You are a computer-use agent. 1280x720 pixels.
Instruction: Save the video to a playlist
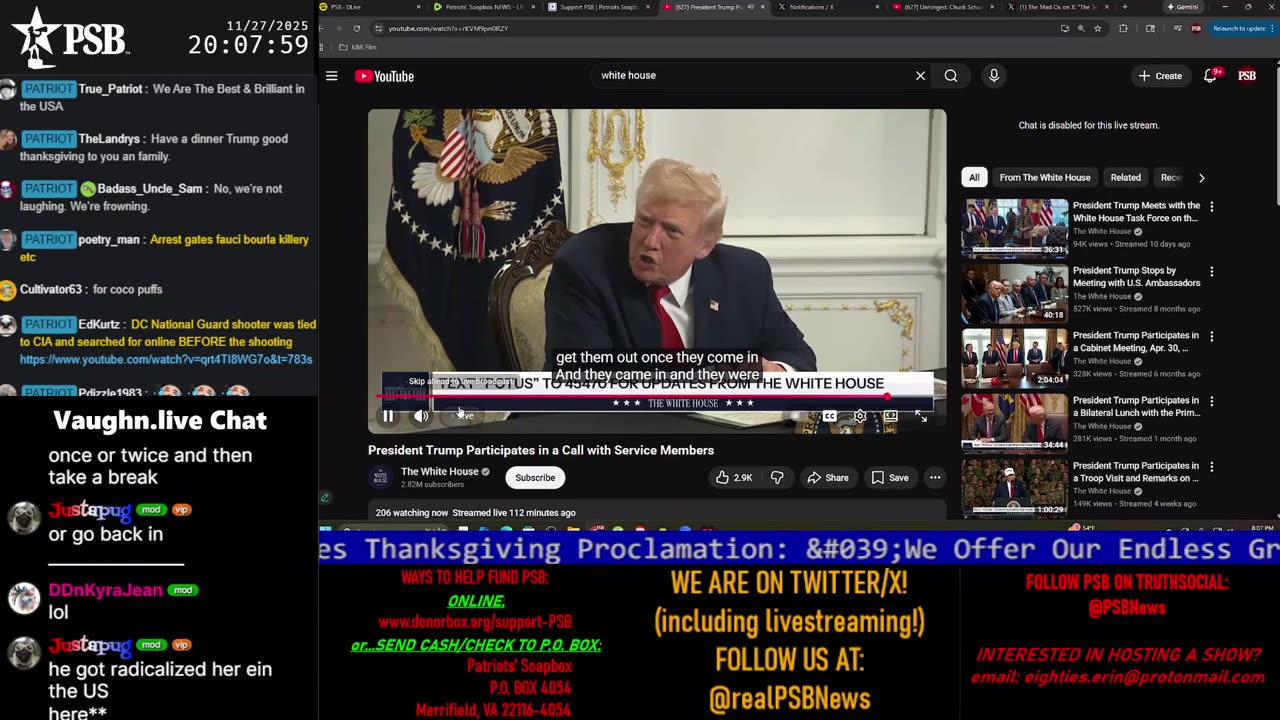tap(890, 478)
